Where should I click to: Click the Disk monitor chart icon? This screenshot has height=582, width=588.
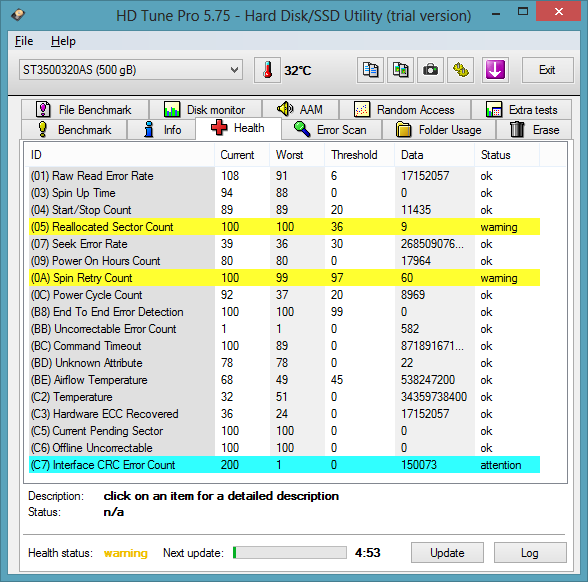pyautogui.click(x=172, y=110)
